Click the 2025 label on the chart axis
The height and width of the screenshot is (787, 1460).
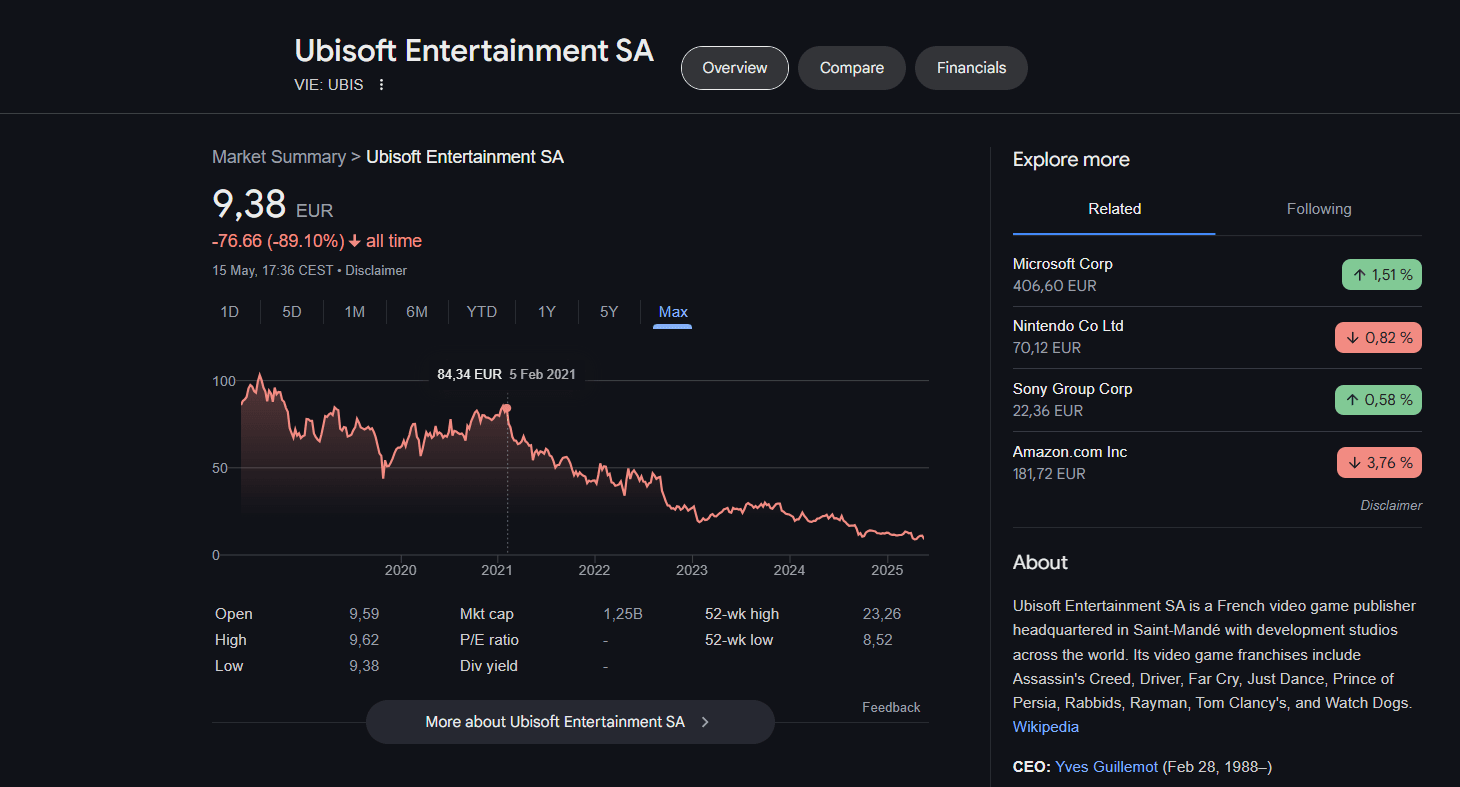coord(887,571)
